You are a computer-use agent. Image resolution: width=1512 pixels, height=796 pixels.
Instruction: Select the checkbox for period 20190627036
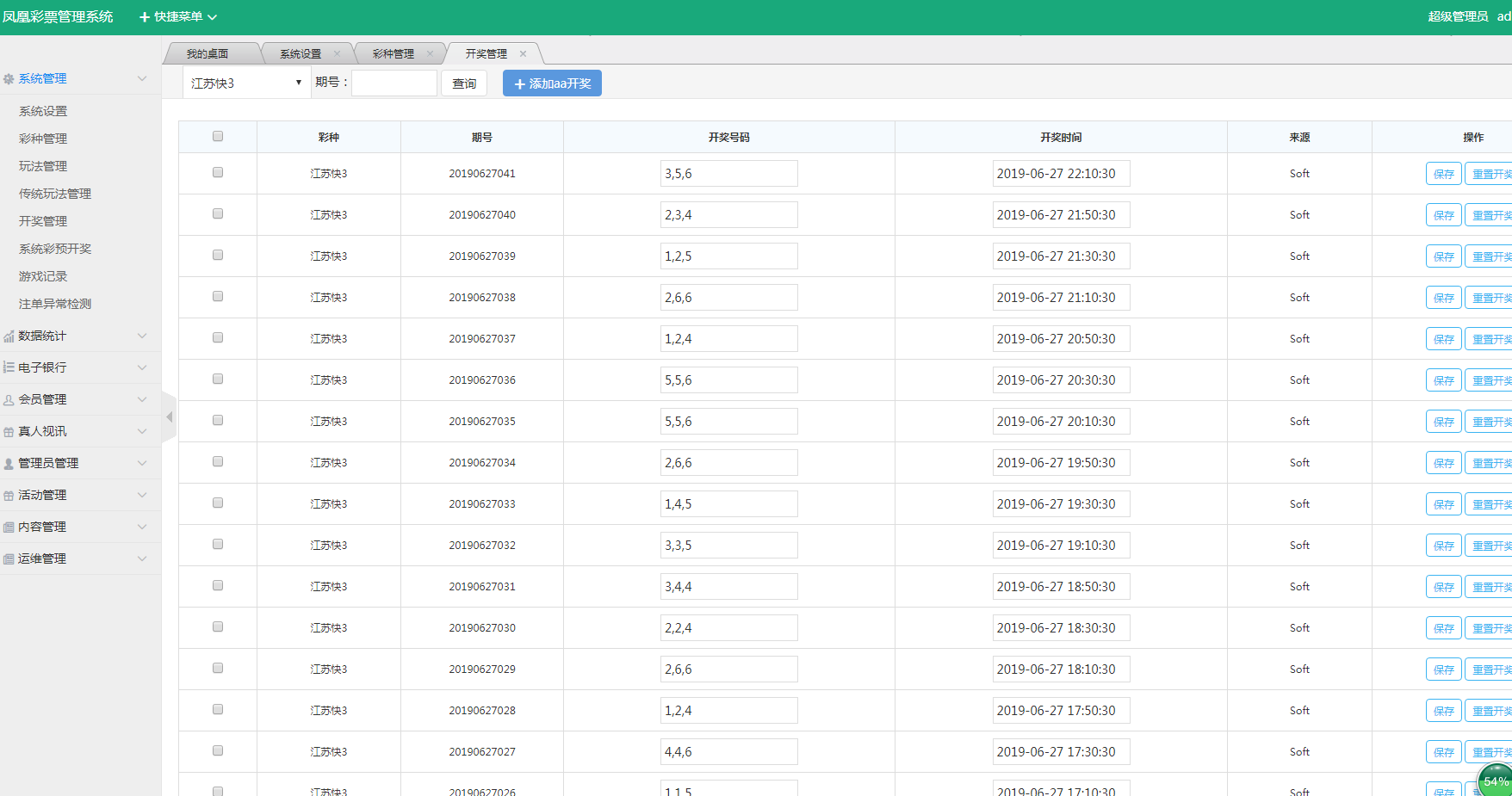click(x=218, y=379)
